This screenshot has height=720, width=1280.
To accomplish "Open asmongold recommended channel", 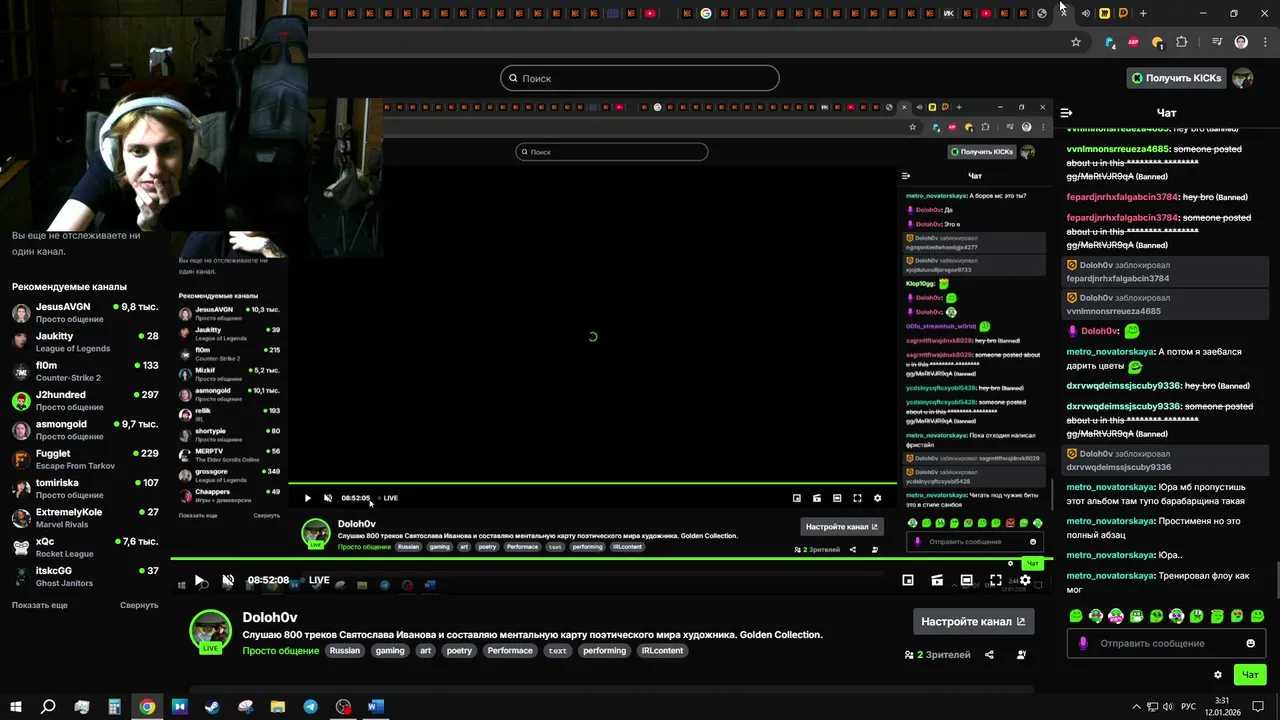I will click(85, 430).
